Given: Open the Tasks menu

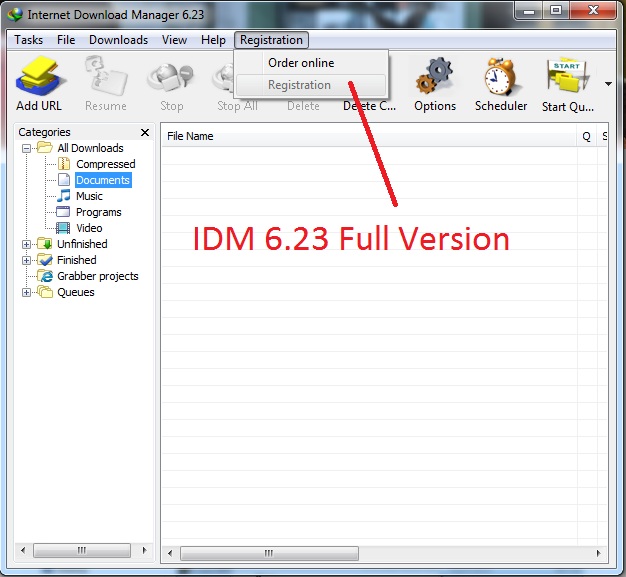Looking at the screenshot, I should (x=28, y=40).
